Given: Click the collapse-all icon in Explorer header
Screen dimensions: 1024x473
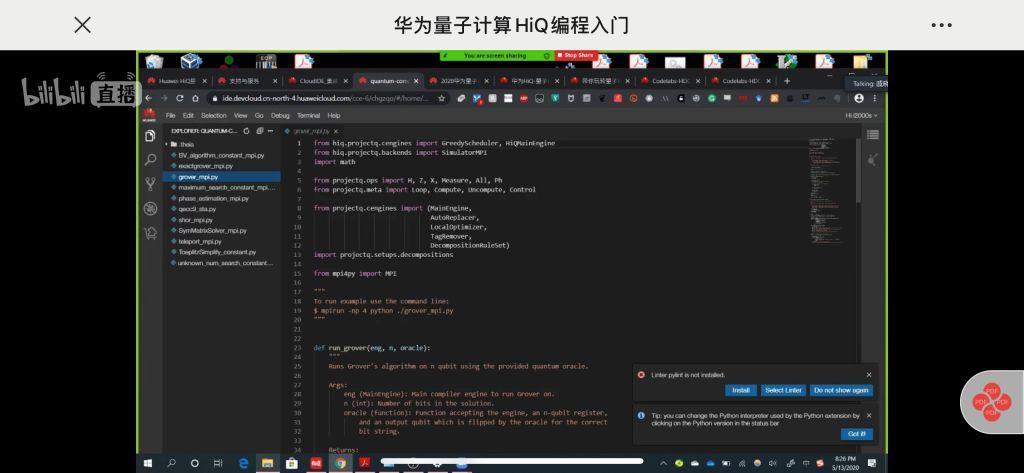Looking at the screenshot, I should [x=258, y=131].
